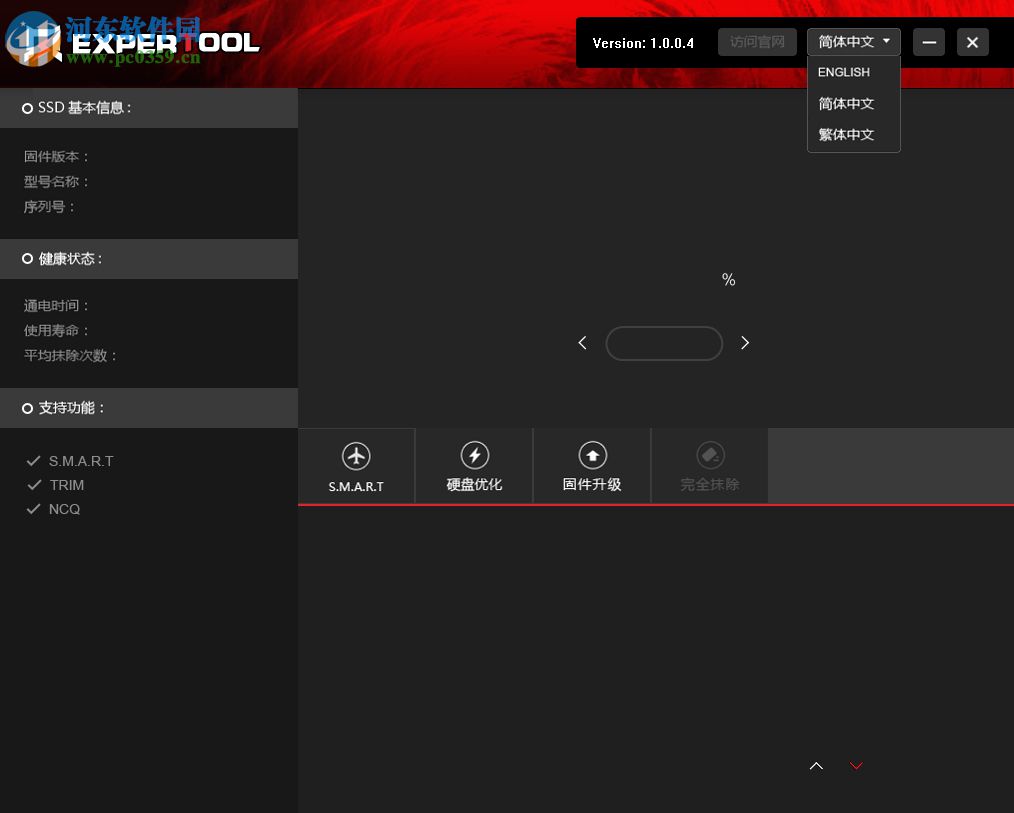The image size is (1014, 813).
Task: Click the left arrow beside the drive selector
Action: [x=582, y=342]
